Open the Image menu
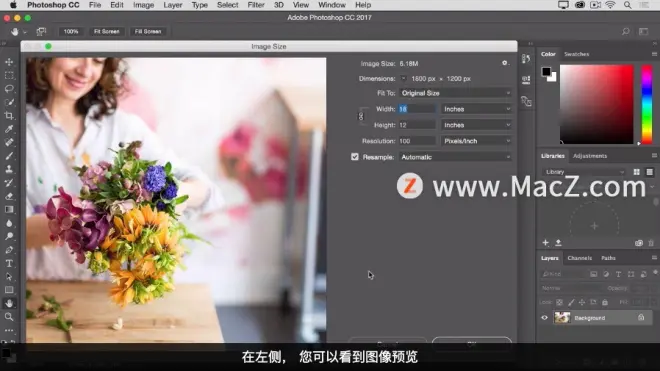 [143, 5]
